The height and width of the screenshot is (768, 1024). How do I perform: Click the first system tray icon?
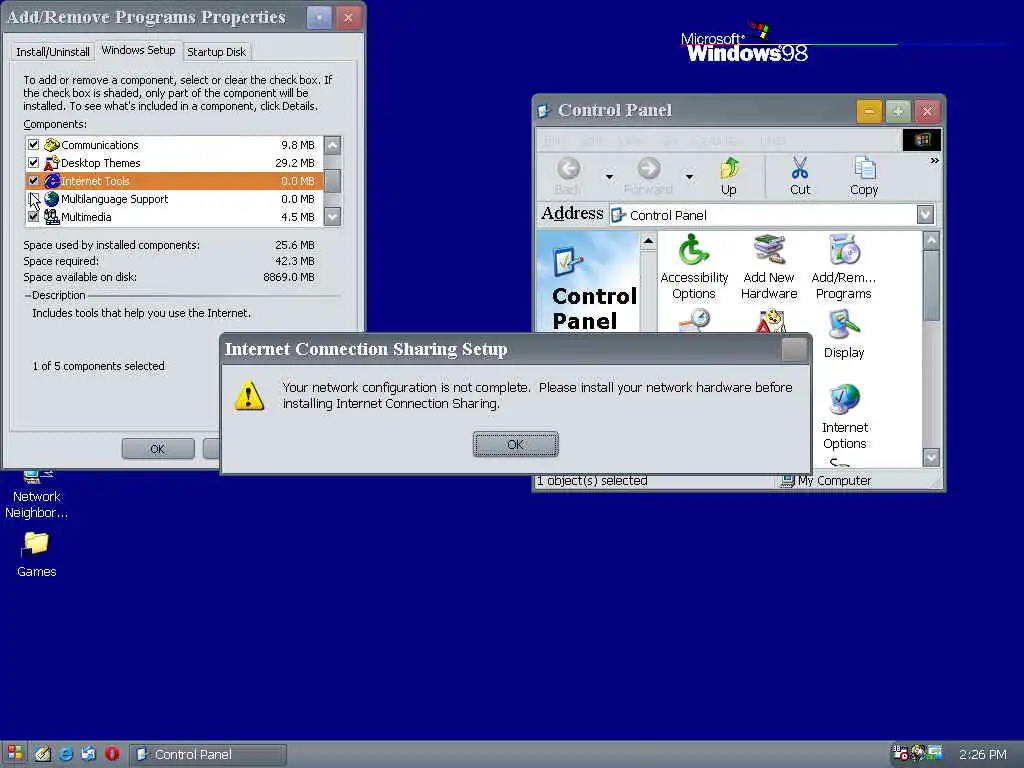900,753
